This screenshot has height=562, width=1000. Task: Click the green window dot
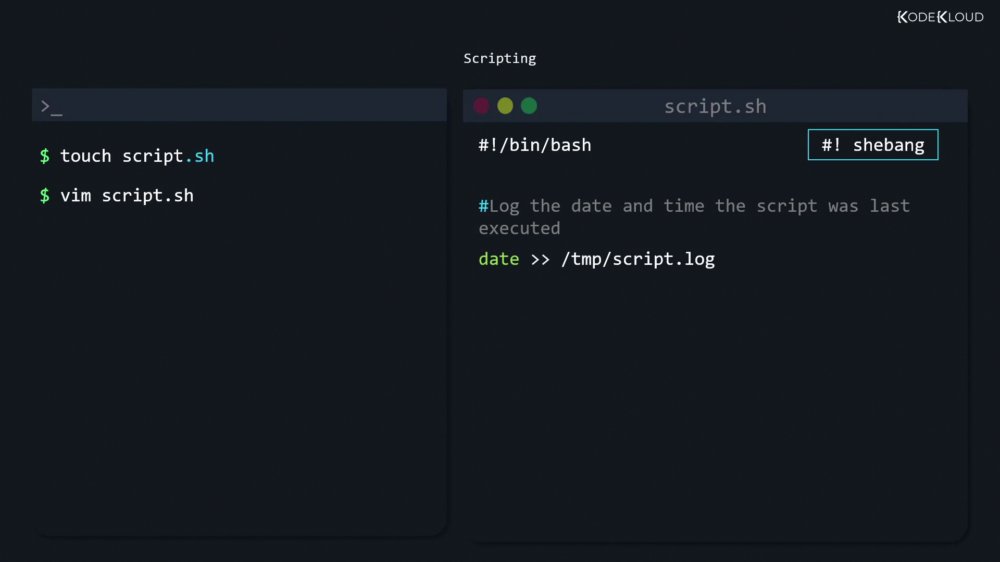tap(529, 106)
